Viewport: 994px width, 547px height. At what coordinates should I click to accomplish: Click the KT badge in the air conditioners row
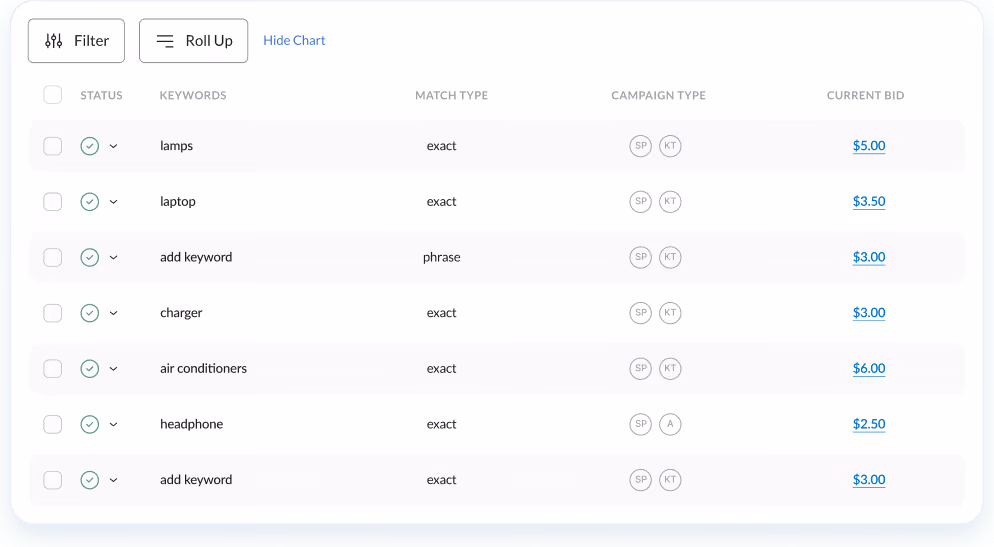point(670,368)
